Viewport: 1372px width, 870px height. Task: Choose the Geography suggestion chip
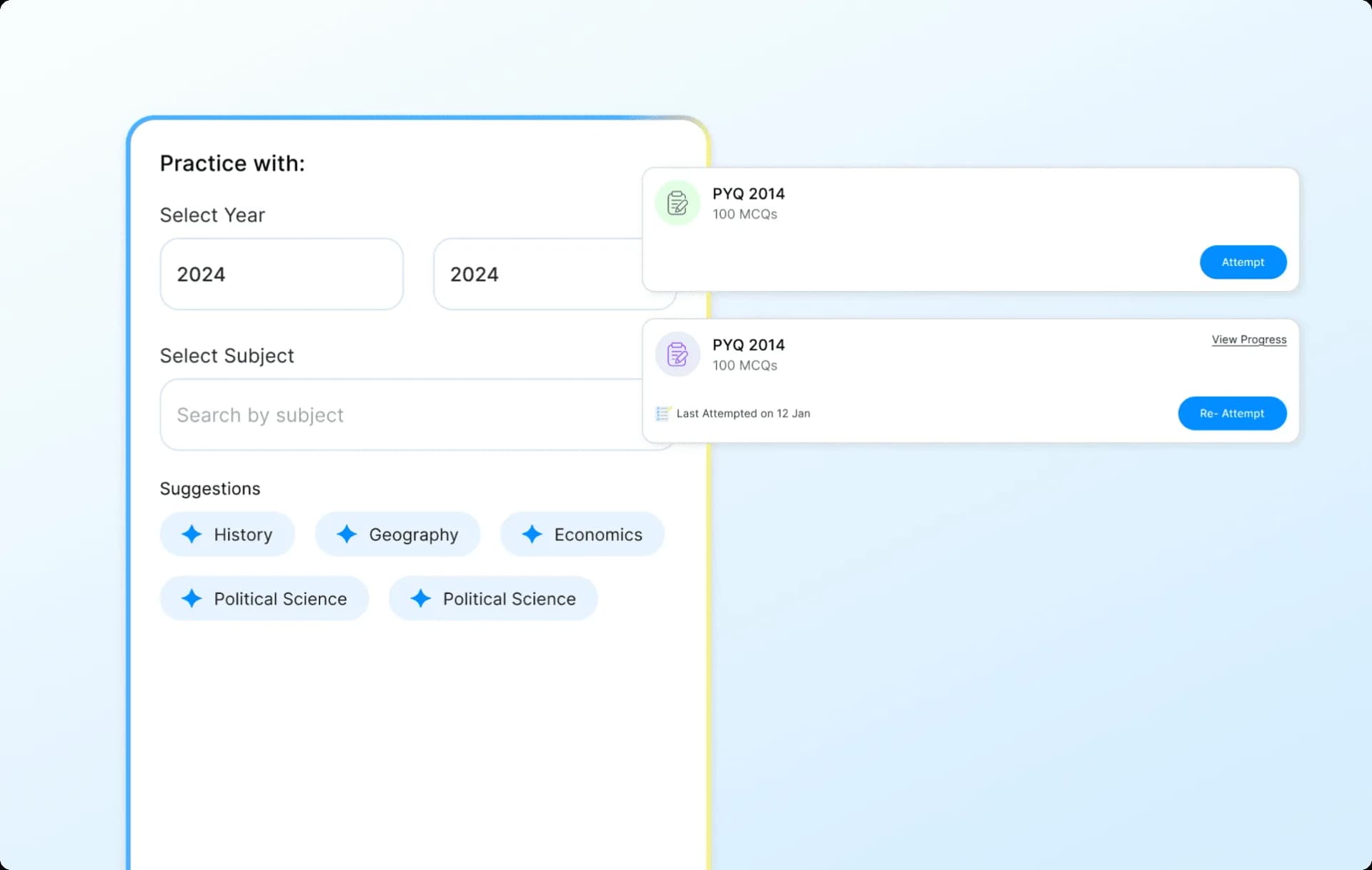point(397,534)
